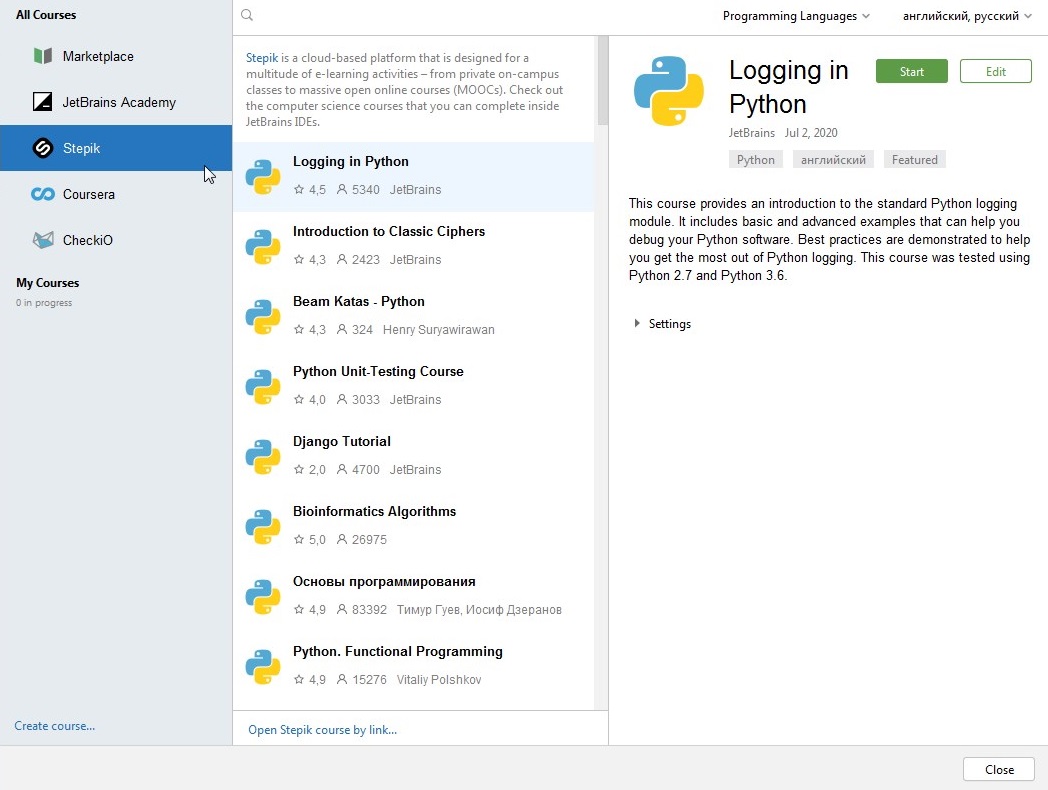
Task: Open Stepik course by link
Action: [323, 730]
